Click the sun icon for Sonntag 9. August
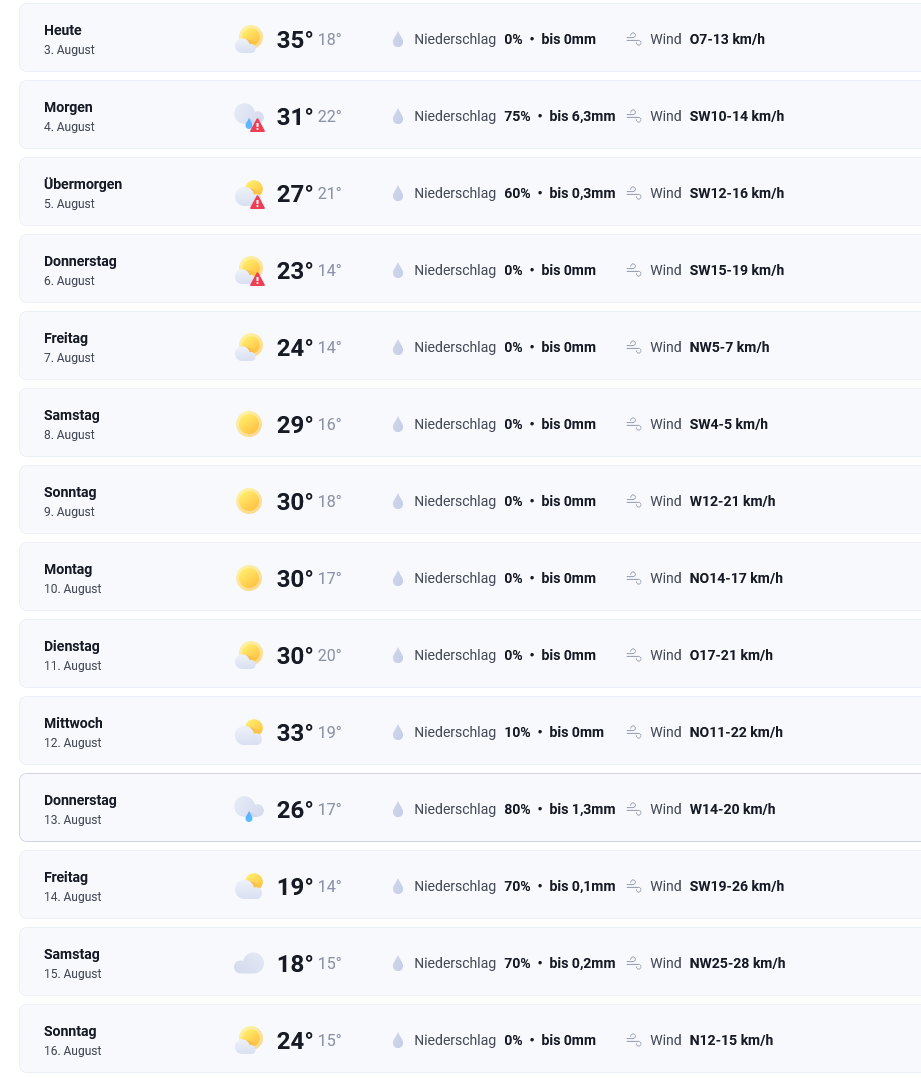The image size is (921, 1078). click(x=249, y=501)
